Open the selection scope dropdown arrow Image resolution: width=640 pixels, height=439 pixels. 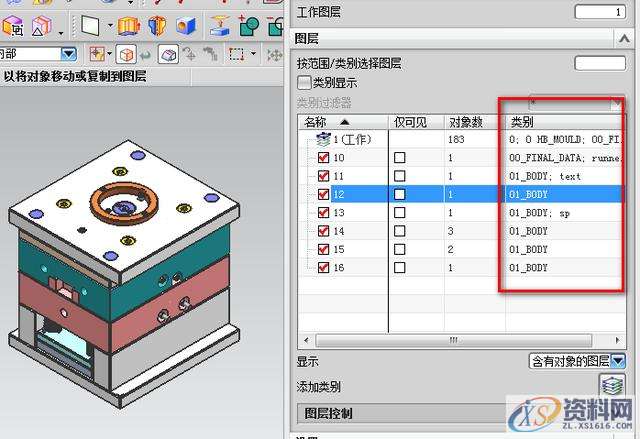[69, 54]
